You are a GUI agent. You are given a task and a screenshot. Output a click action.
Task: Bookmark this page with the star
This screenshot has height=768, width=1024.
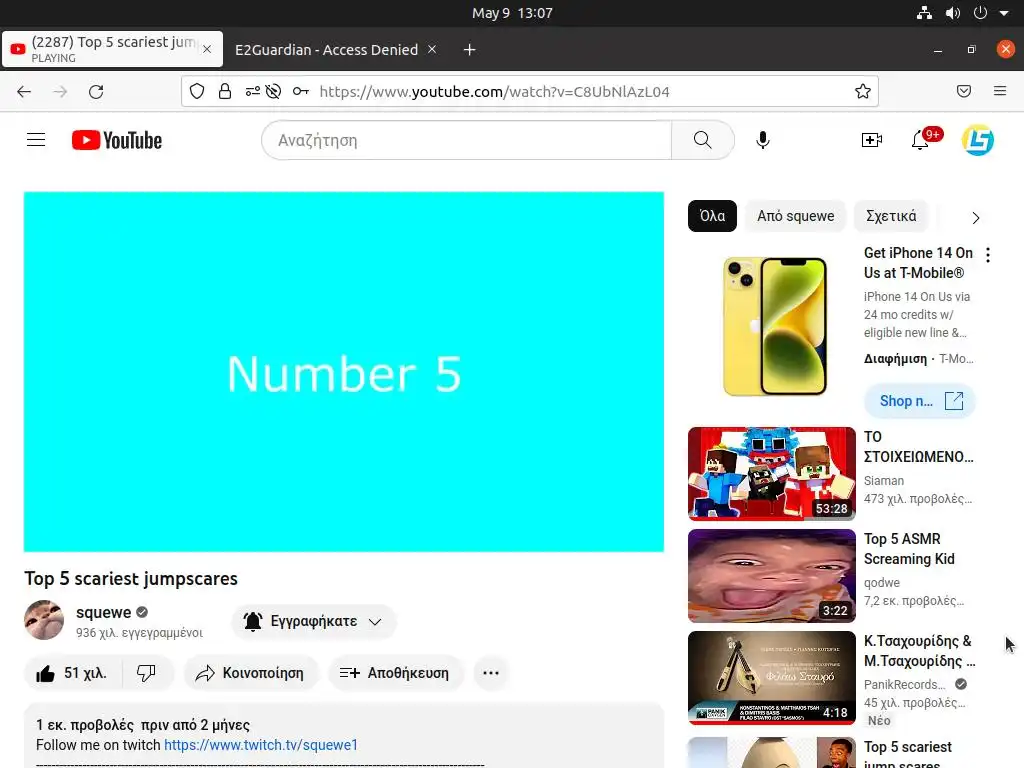pyautogui.click(x=863, y=91)
